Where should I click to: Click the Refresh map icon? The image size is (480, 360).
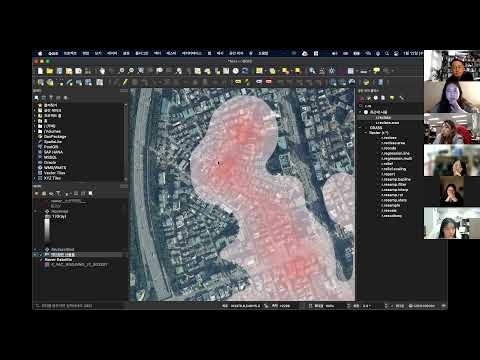pos(245,71)
